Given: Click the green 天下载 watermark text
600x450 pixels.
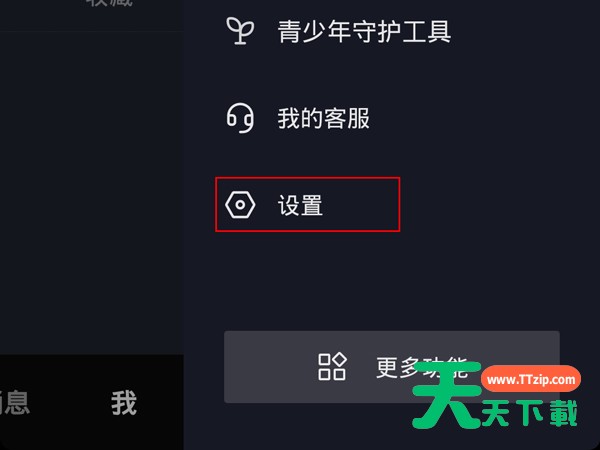Looking at the screenshot, I should coord(529,413).
